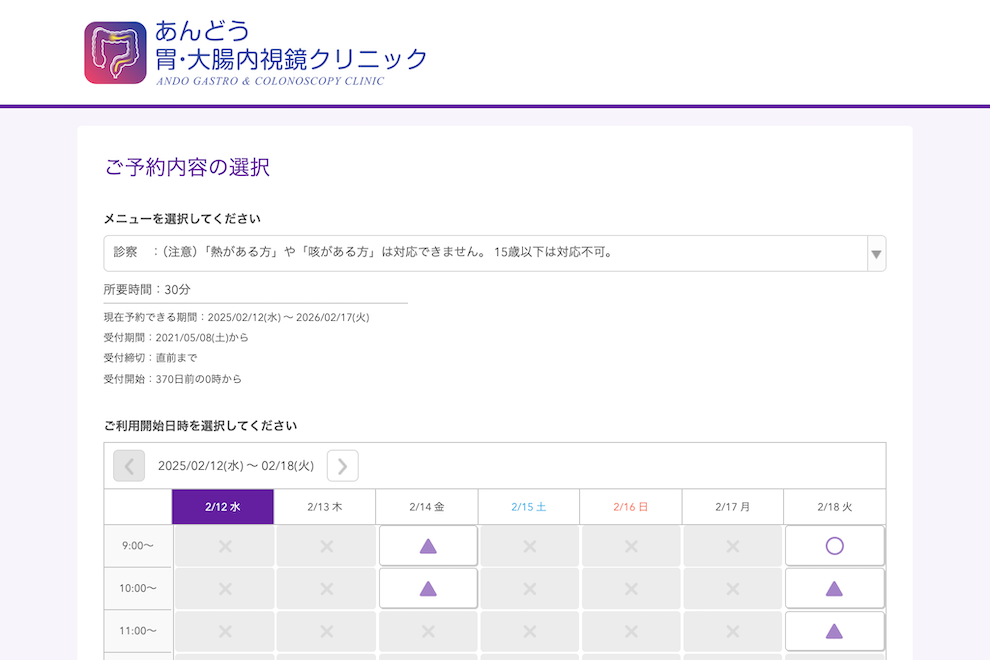Go to the previous week

coord(129,466)
